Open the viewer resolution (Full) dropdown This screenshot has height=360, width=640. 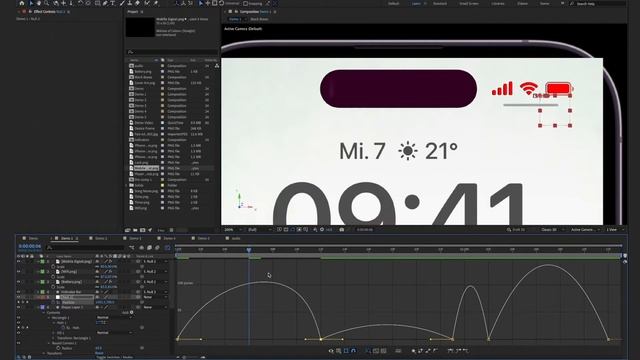pyautogui.click(x=260, y=230)
